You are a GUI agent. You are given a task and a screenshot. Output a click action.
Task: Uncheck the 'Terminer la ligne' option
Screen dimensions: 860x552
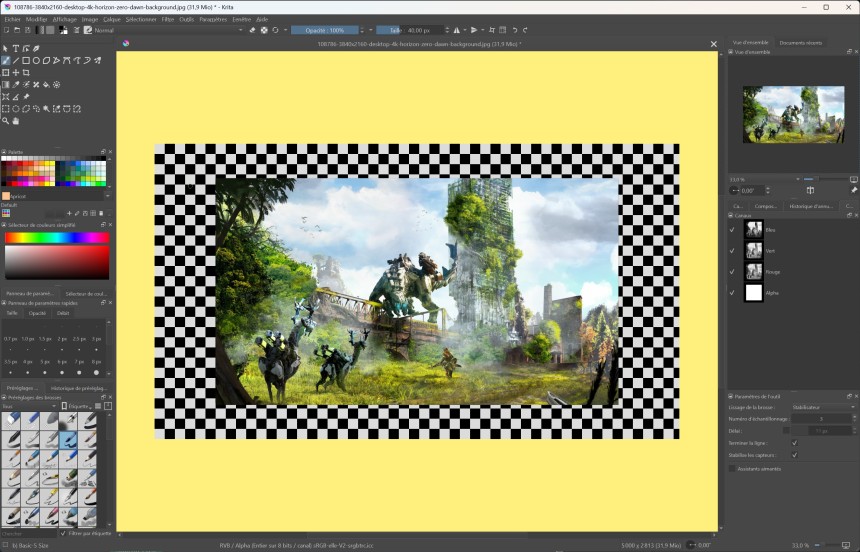click(794, 442)
